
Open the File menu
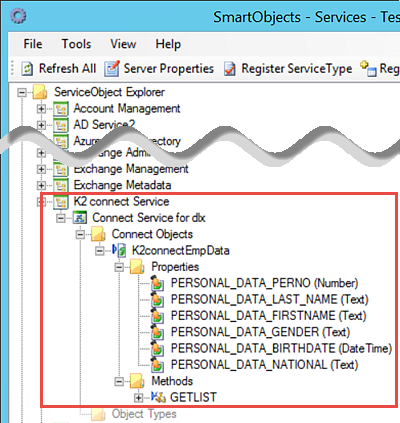point(33,44)
